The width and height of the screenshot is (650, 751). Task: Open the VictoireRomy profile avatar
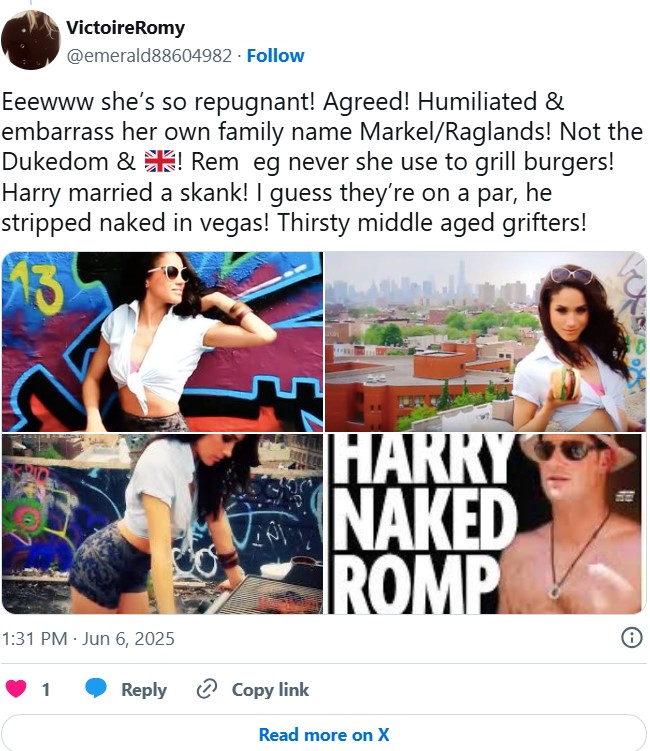30,40
